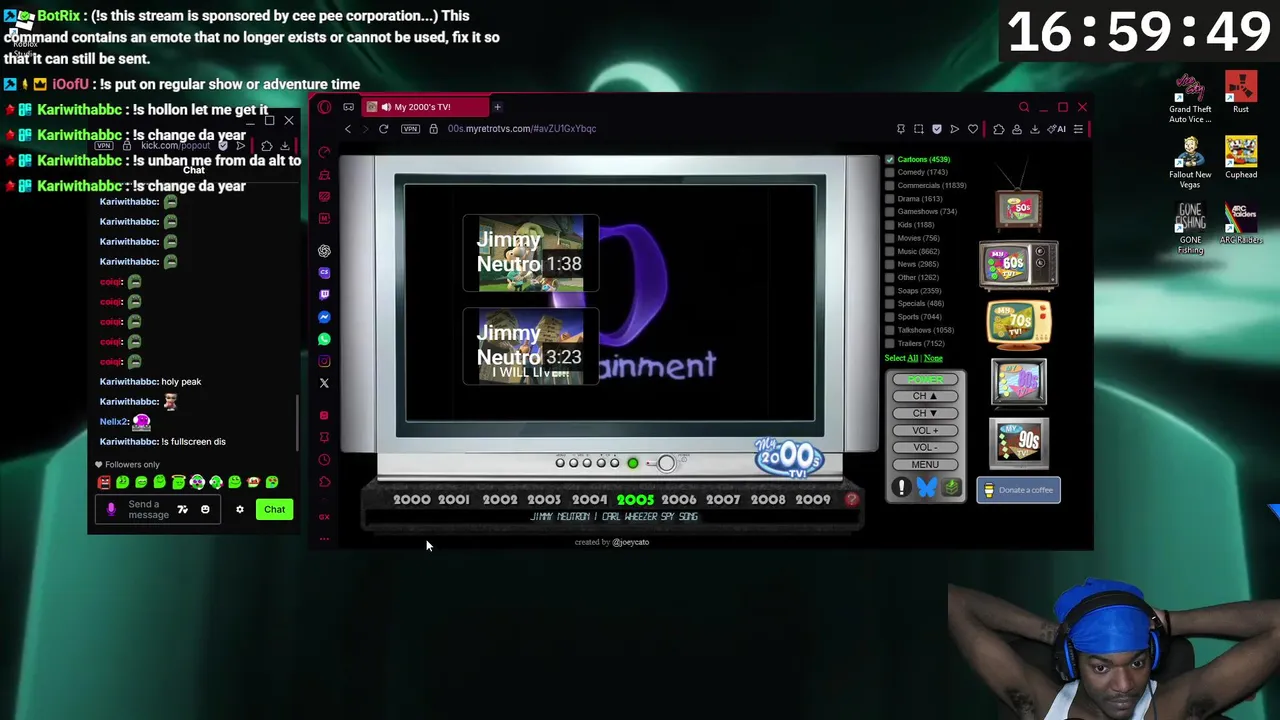Switch to the My 60s TV

1018,265
